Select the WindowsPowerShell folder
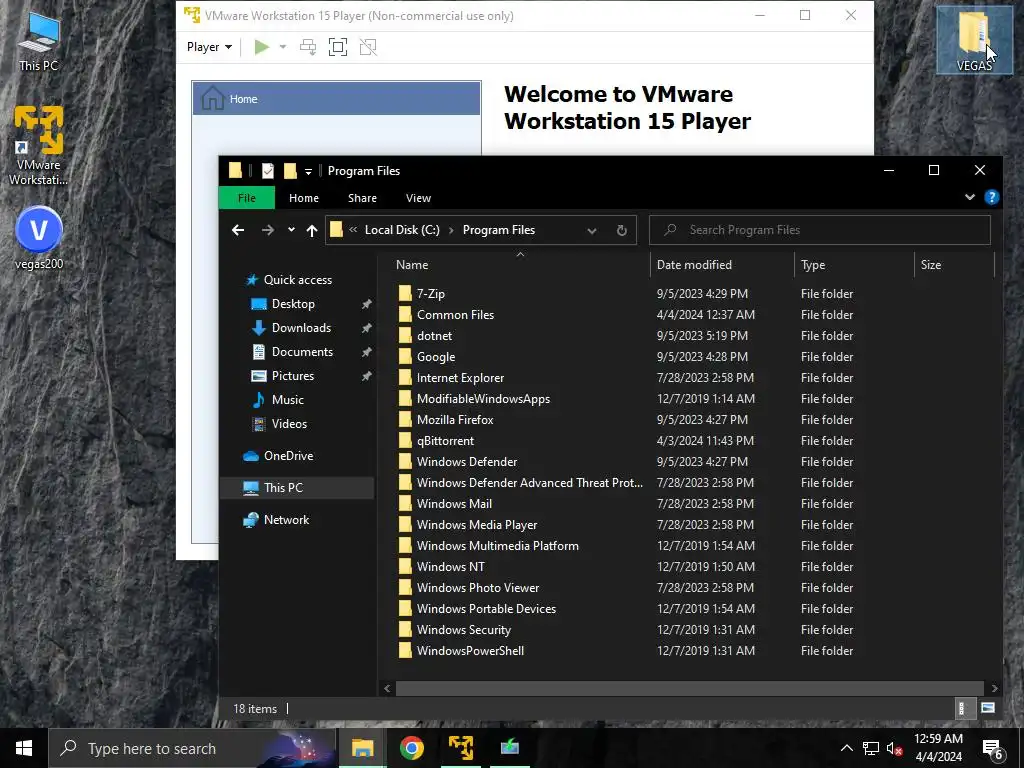The height and width of the screenshot is (768, 1024). coord(470,651)
